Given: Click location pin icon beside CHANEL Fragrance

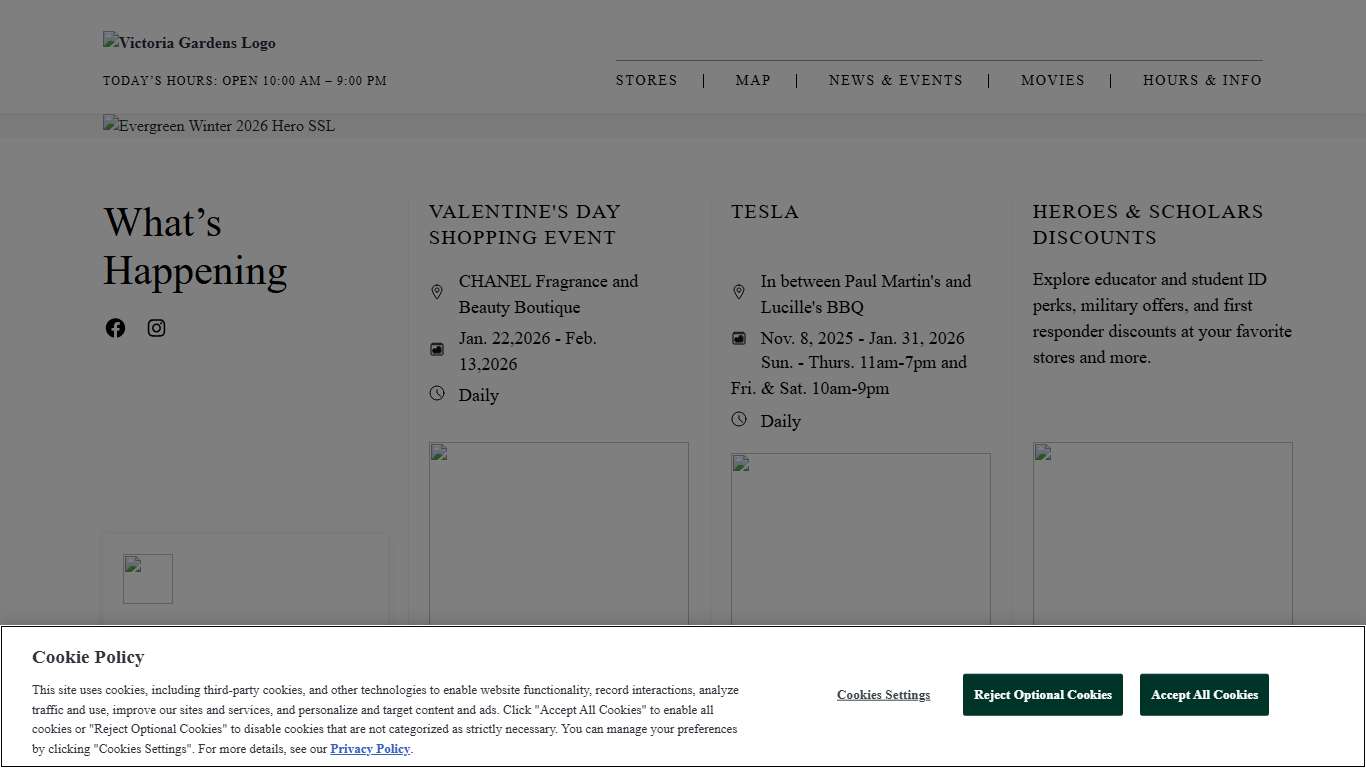Looking at the screenshot, I should pos(437,292).
